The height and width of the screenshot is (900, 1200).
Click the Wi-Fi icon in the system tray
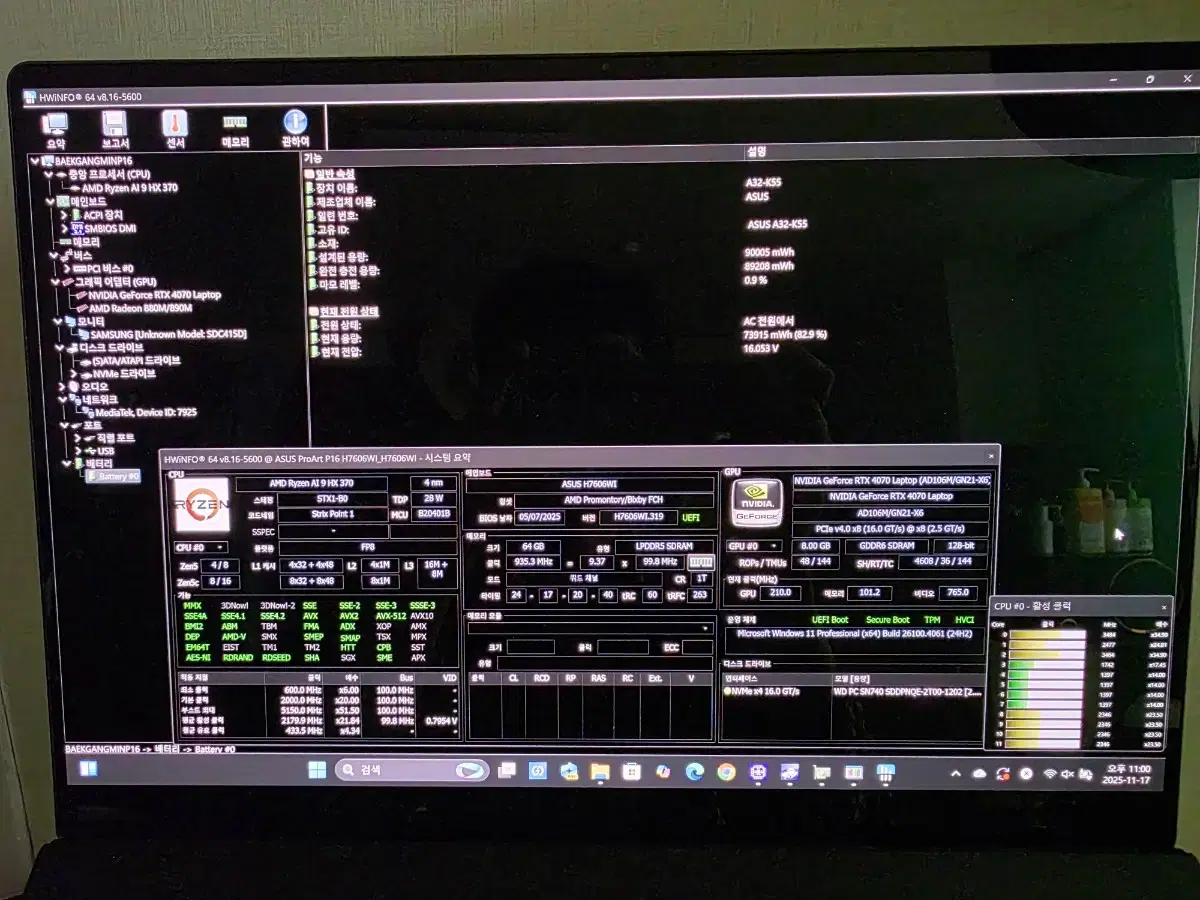point(1049,774)
